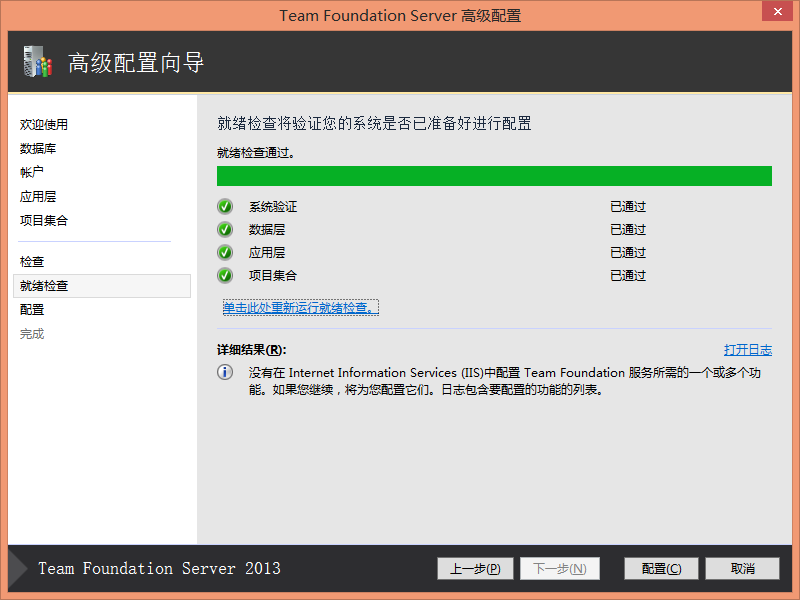Click green check icon beside 系统验证

tap(225, 207)
